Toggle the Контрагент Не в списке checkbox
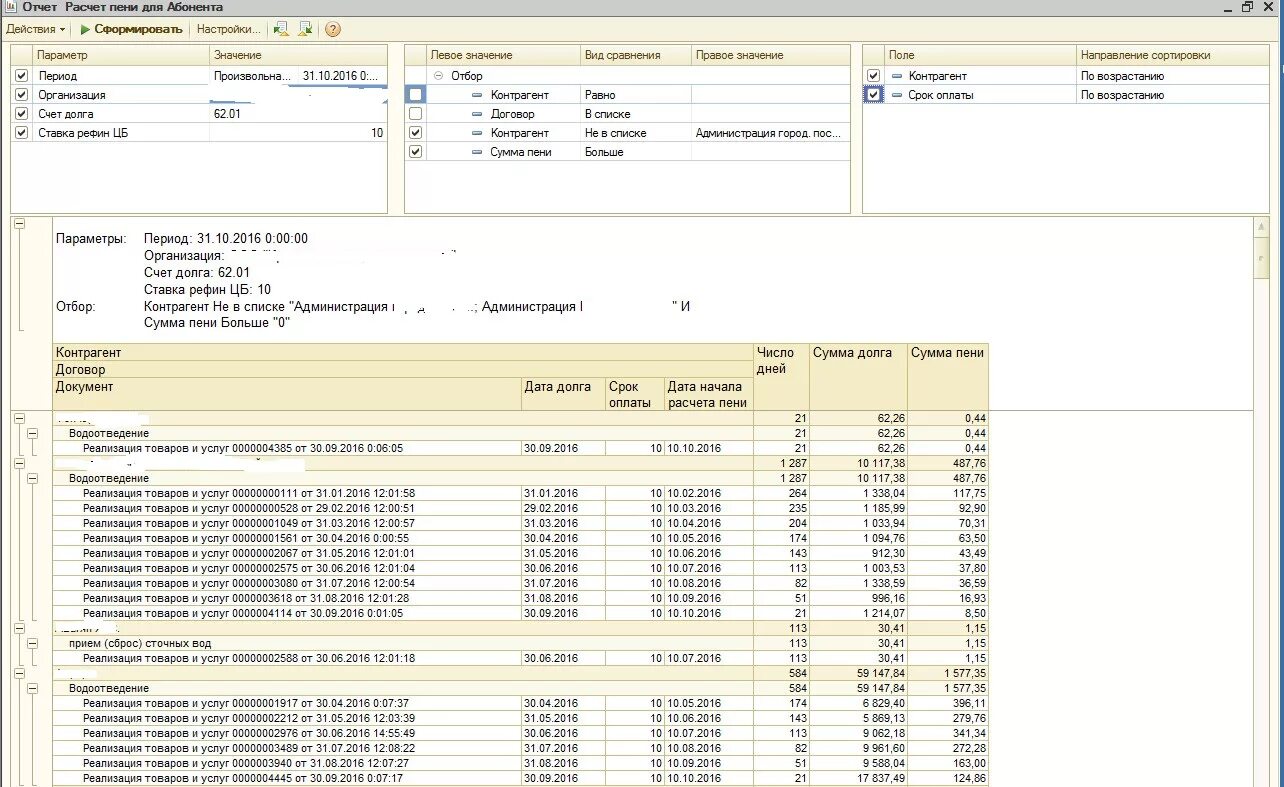The image size is (1284, 787). 416,133
